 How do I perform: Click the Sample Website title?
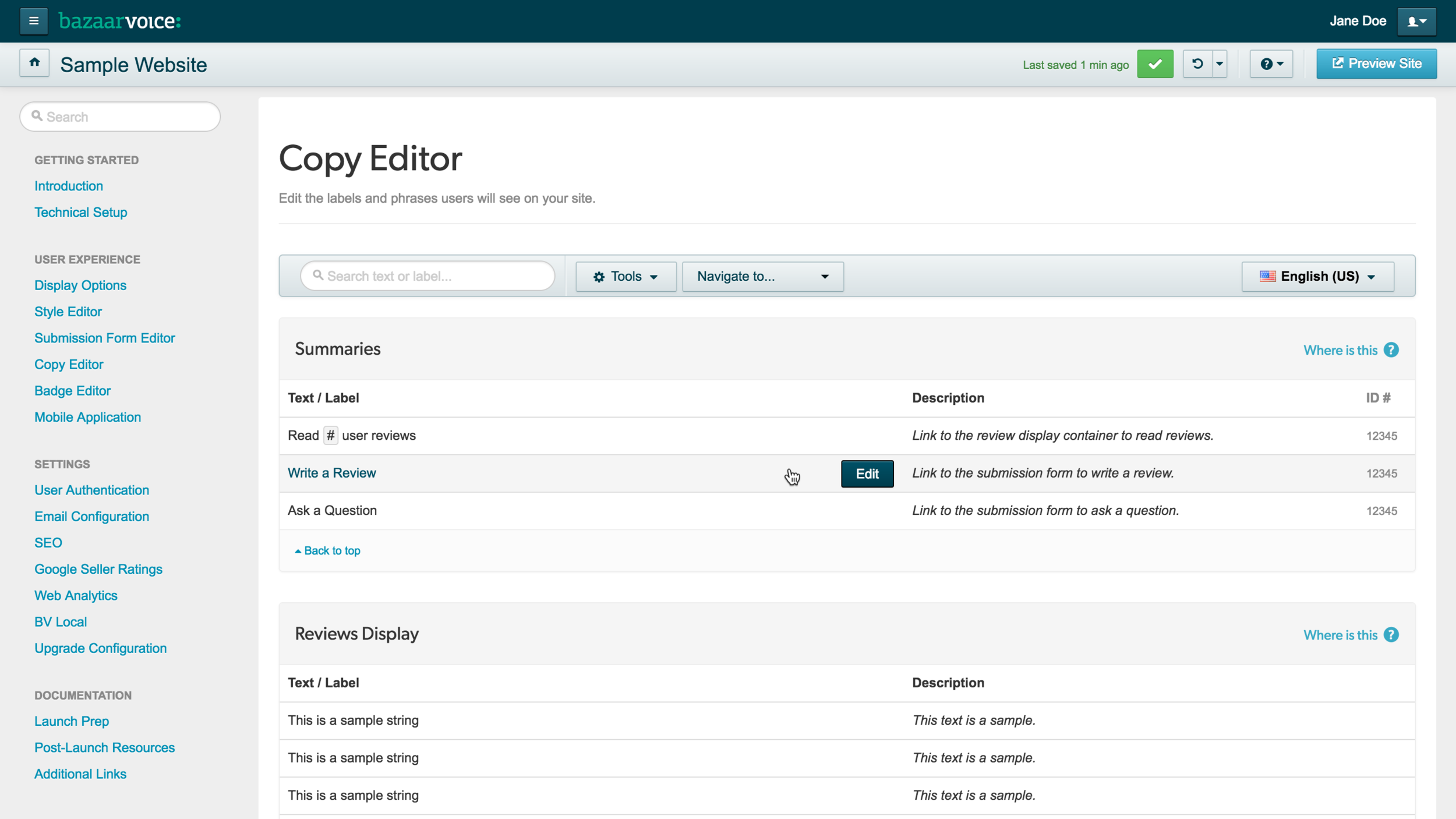pyautogui.click(x=133, y=65)
